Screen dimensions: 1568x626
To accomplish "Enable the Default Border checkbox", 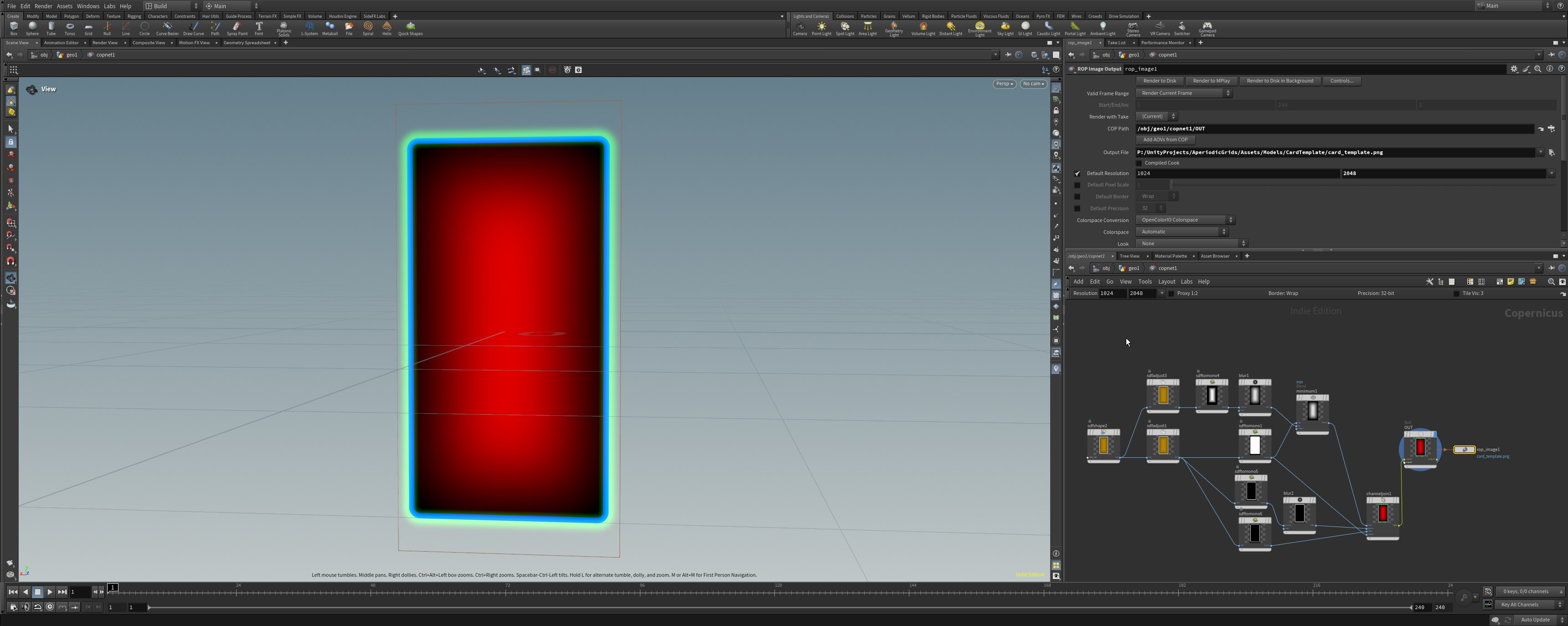I will [x=1078, y=197].
